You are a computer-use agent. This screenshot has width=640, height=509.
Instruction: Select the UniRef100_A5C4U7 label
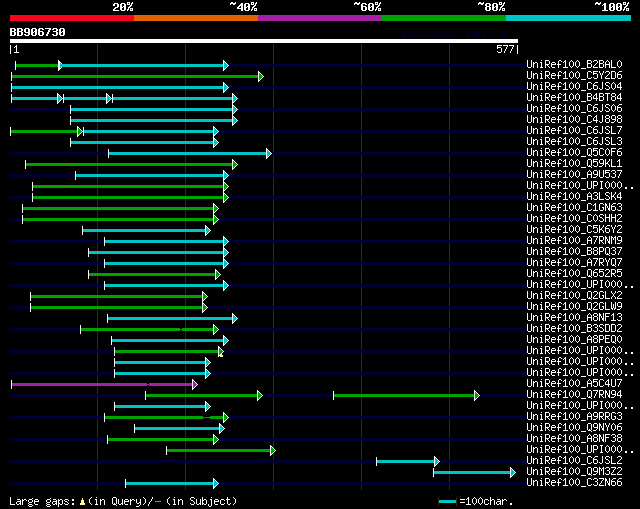pyautogui.click(x=574, y=384)
